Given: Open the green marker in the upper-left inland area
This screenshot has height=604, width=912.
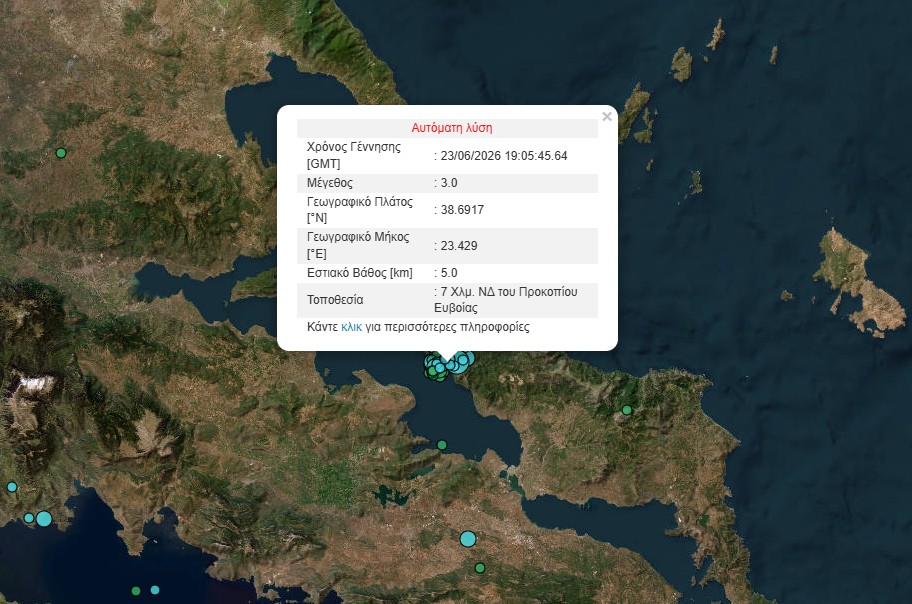Looking at the screenshot, I should click(x=60, y=153).
